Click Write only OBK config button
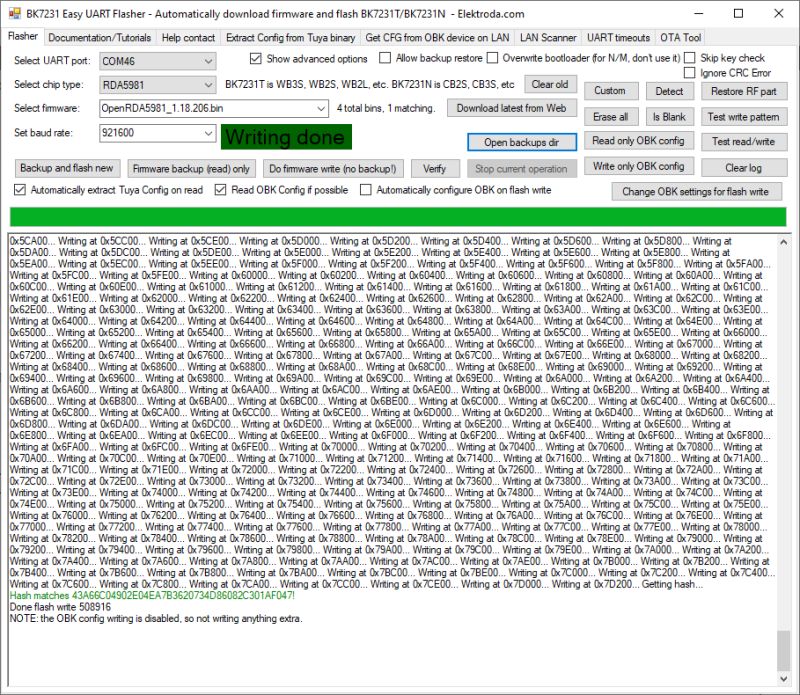Image resolution: width=800 pixels, height=695 pixels. pos(638,166)
